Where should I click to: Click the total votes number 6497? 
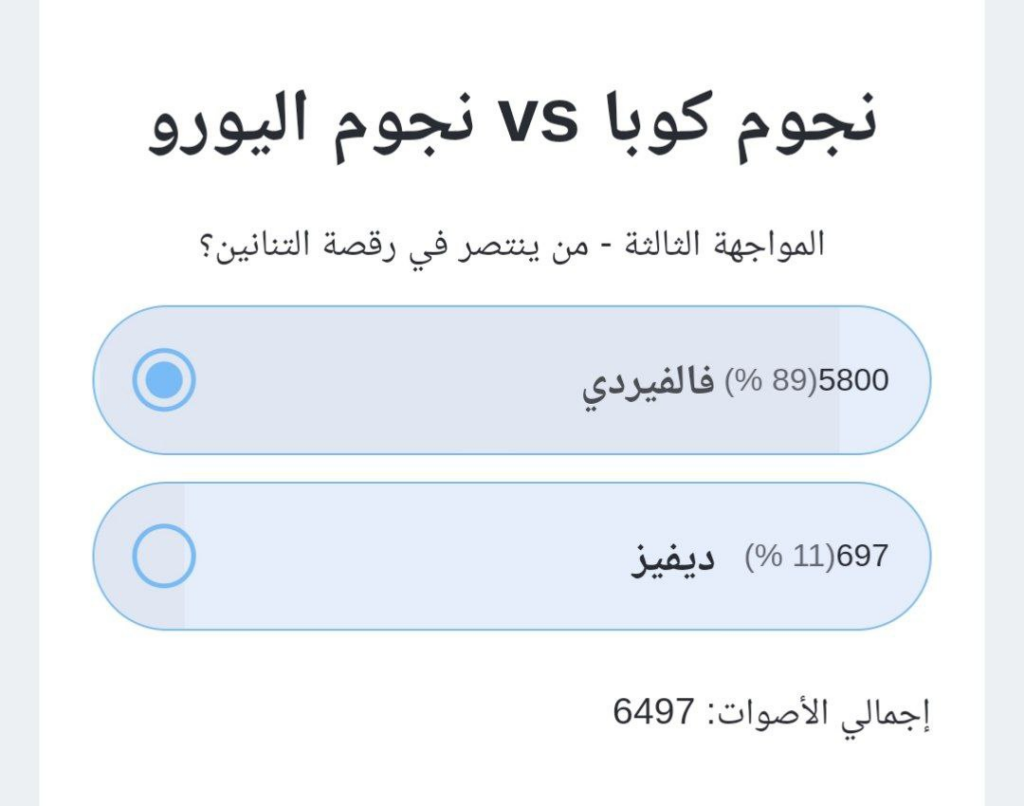coord(653,712)
